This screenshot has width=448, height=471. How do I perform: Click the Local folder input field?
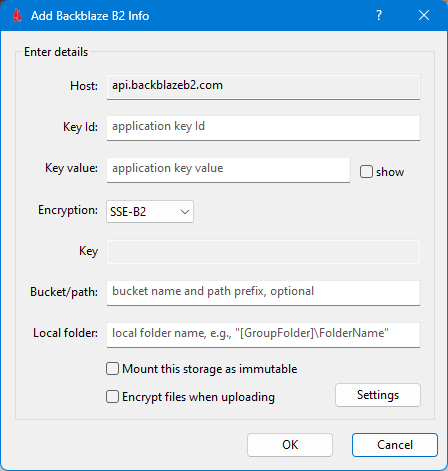(x=263, y=335)
